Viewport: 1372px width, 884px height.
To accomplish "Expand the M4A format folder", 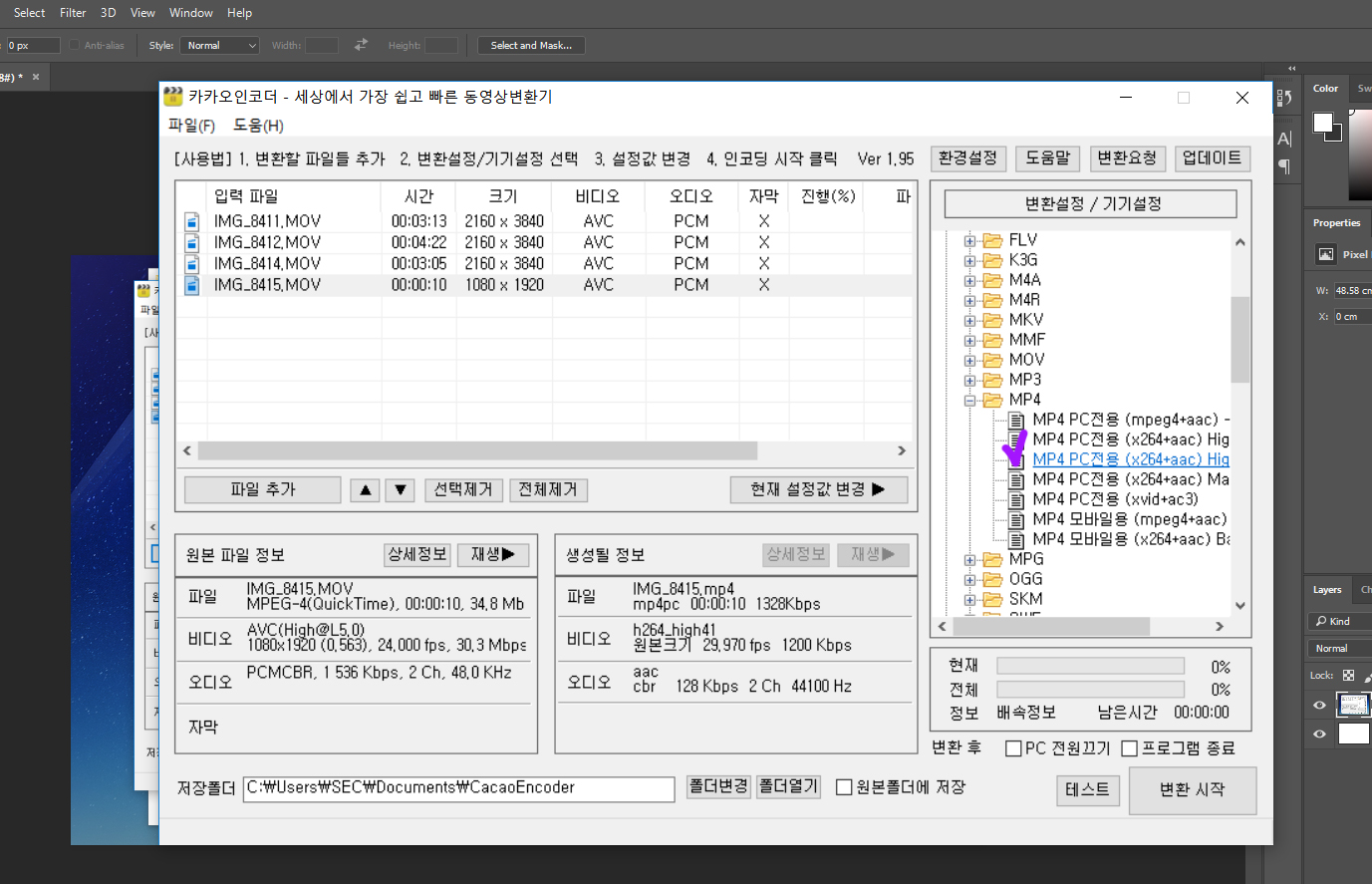I will point(969,281).
